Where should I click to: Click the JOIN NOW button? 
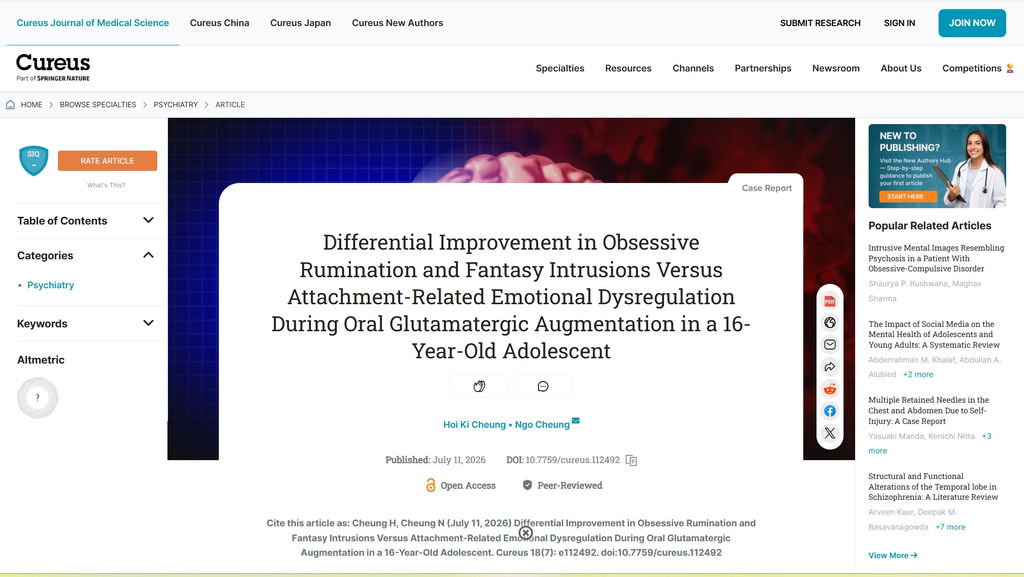972,23
